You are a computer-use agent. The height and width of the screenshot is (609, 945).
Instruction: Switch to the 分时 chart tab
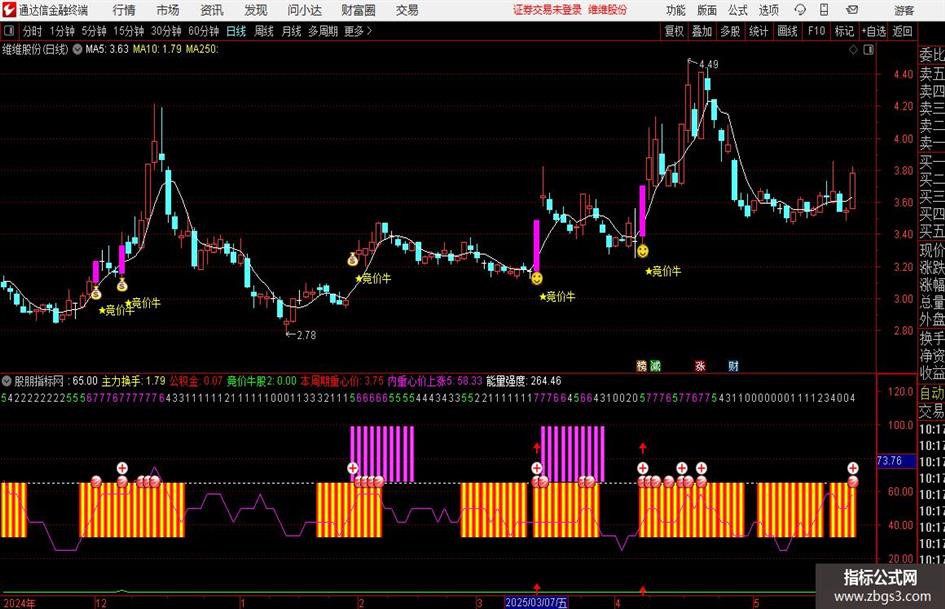point(32,31)
